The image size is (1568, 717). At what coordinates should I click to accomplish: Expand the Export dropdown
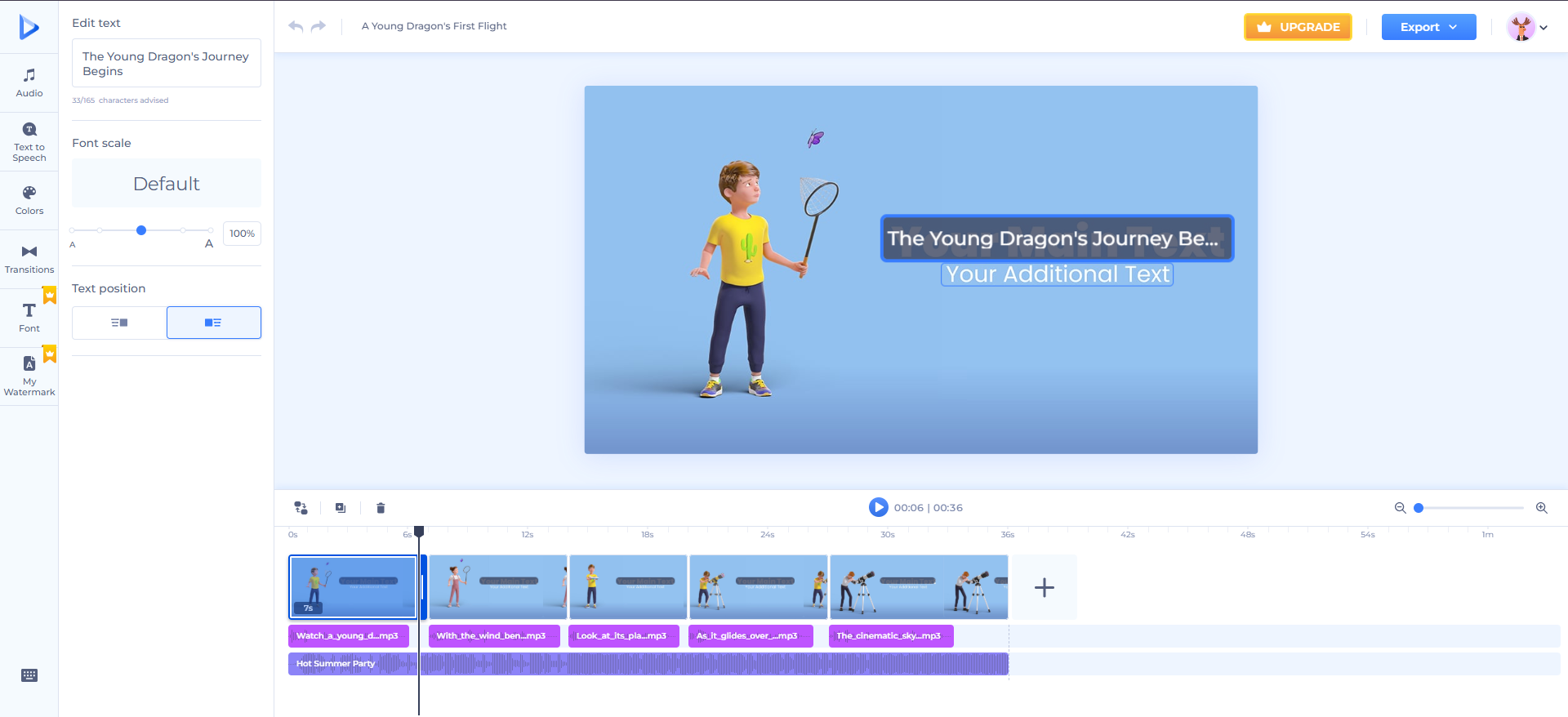(x=1428, y=27)
